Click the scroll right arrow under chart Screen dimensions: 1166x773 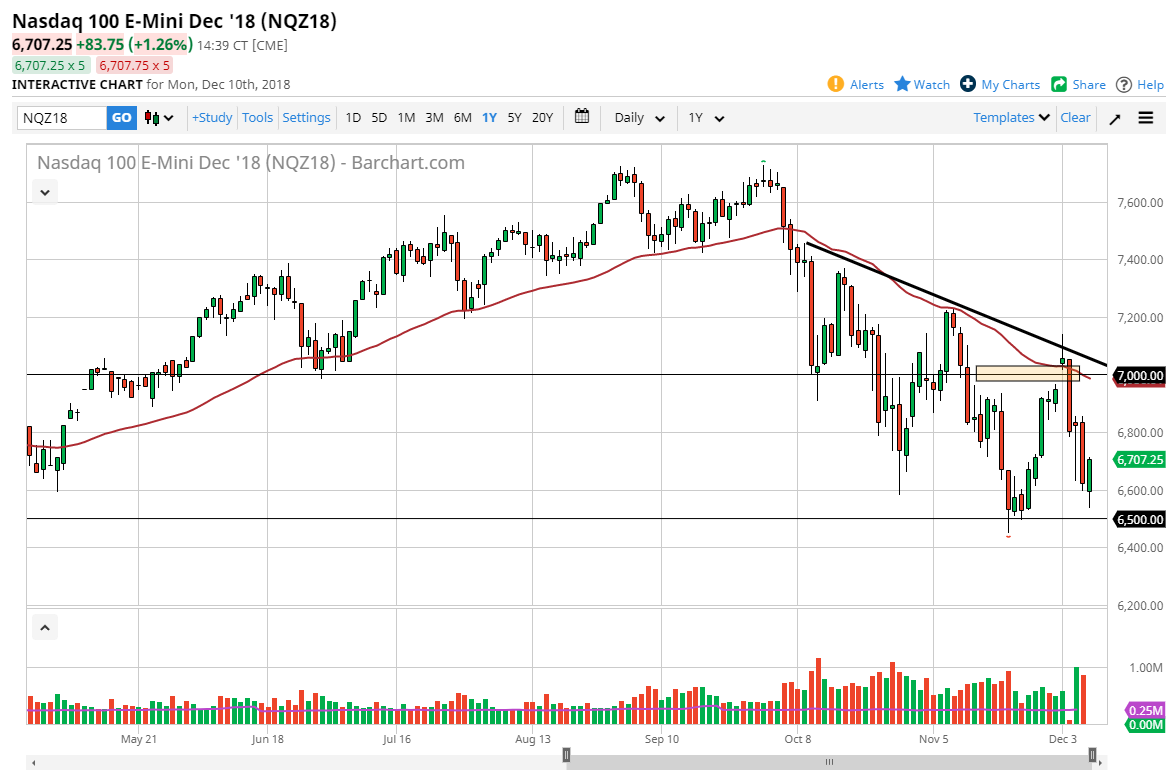point(1101,763)
